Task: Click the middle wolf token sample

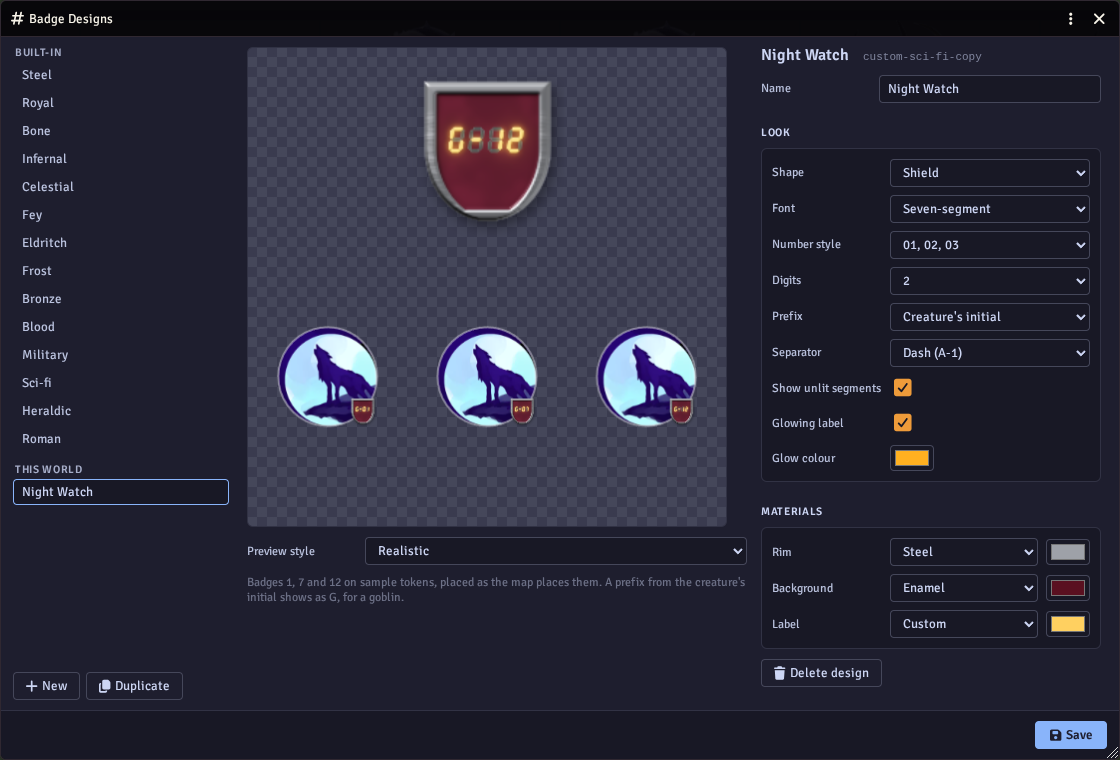Action: (x=487, y=377)
